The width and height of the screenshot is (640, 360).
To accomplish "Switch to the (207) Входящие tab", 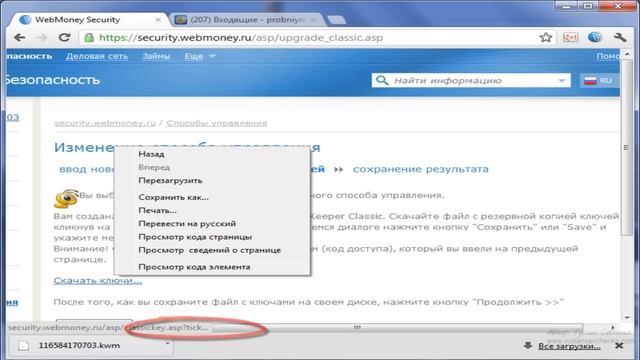I will pyautogui.click(x=247, y=20).
